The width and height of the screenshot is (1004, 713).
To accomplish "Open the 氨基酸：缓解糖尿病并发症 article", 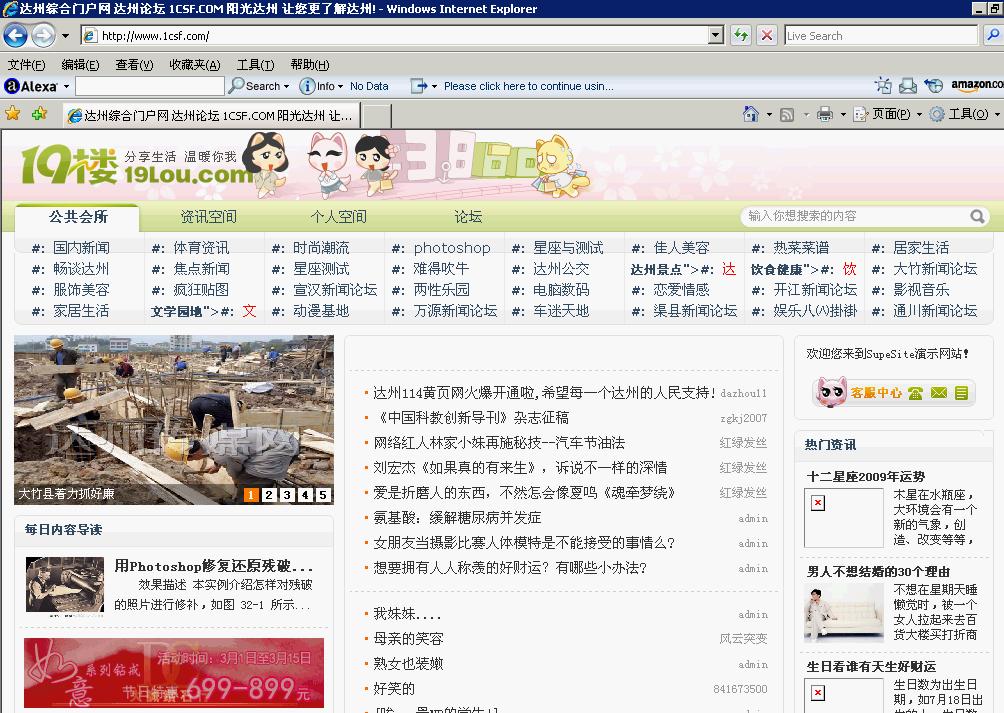I will pos(457,518).
